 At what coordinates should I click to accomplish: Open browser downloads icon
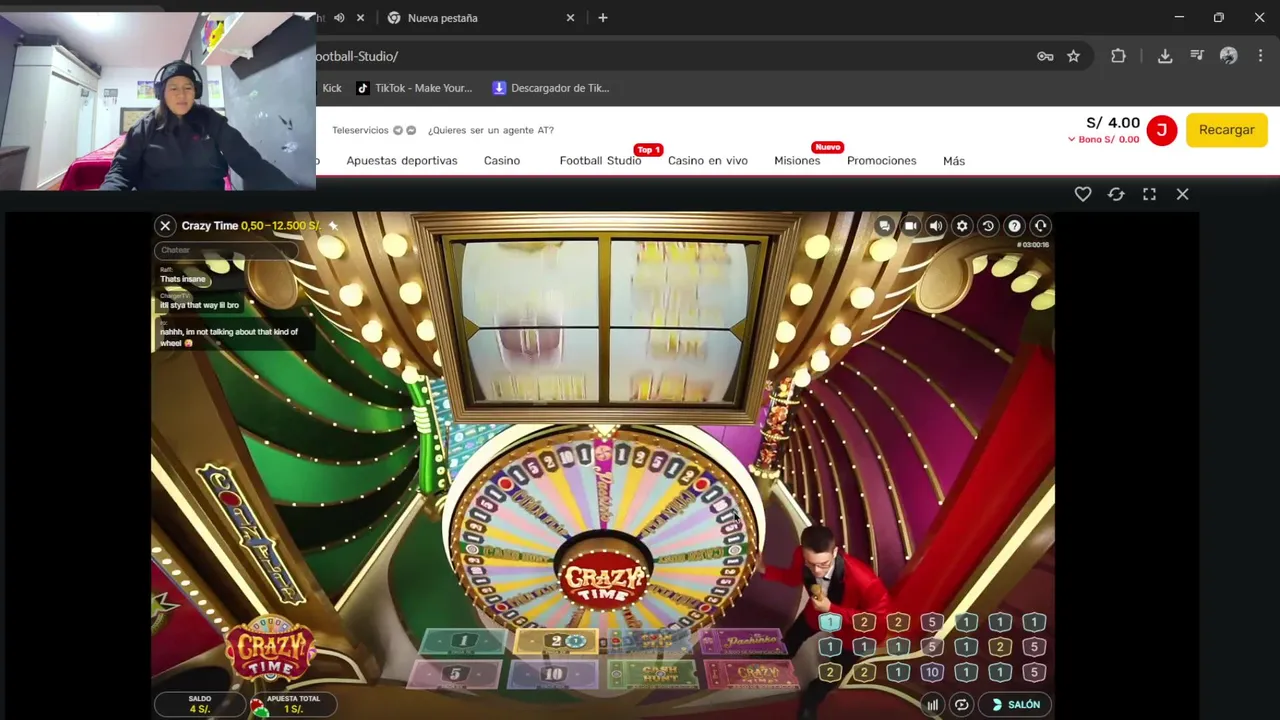(x=1165, y=56)
